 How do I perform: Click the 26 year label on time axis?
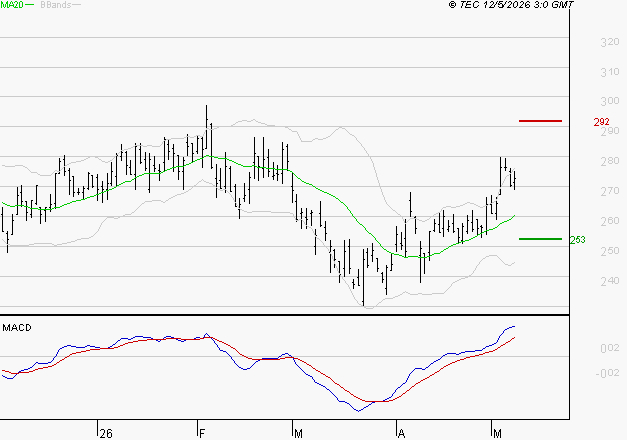coord(106,434)
